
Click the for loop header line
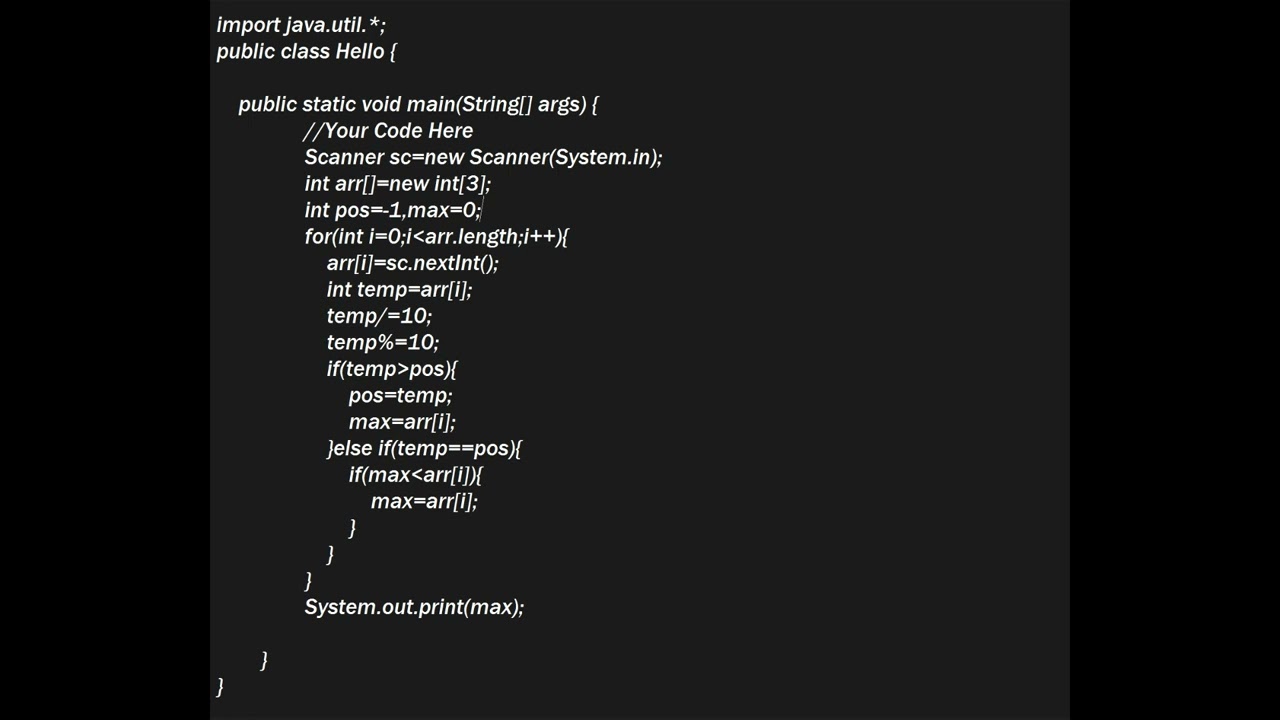[x=436, y=237]
